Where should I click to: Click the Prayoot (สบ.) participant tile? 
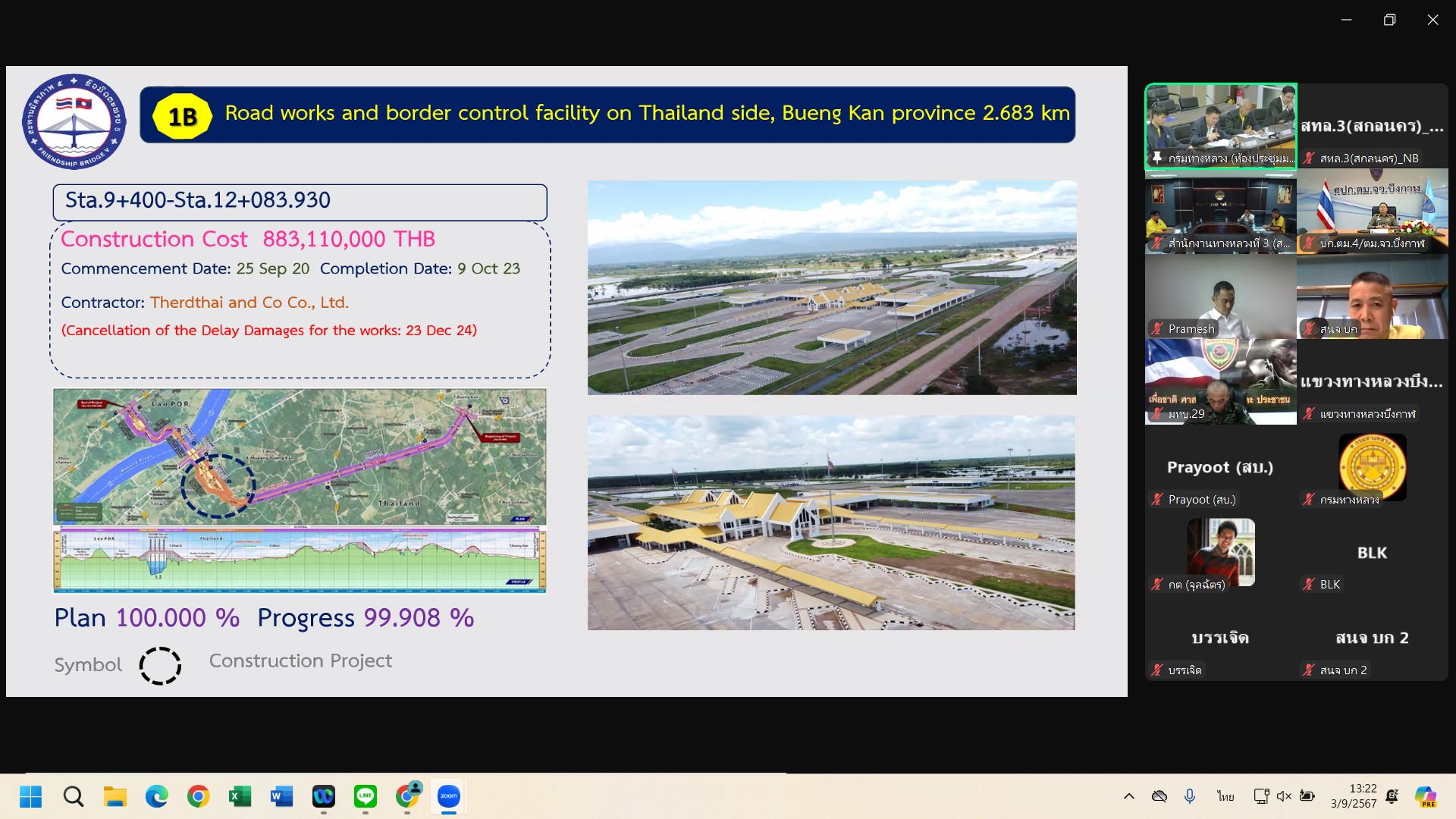[x=1220, y=468]
